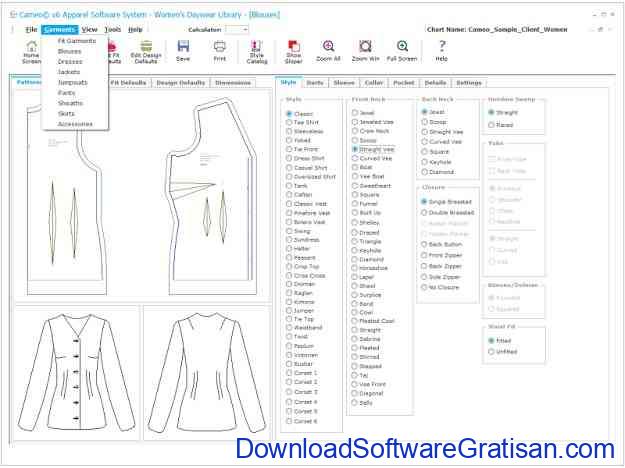Choose Dresses from Garments menu
Viewport: 625px width, 468px height.
70,62
